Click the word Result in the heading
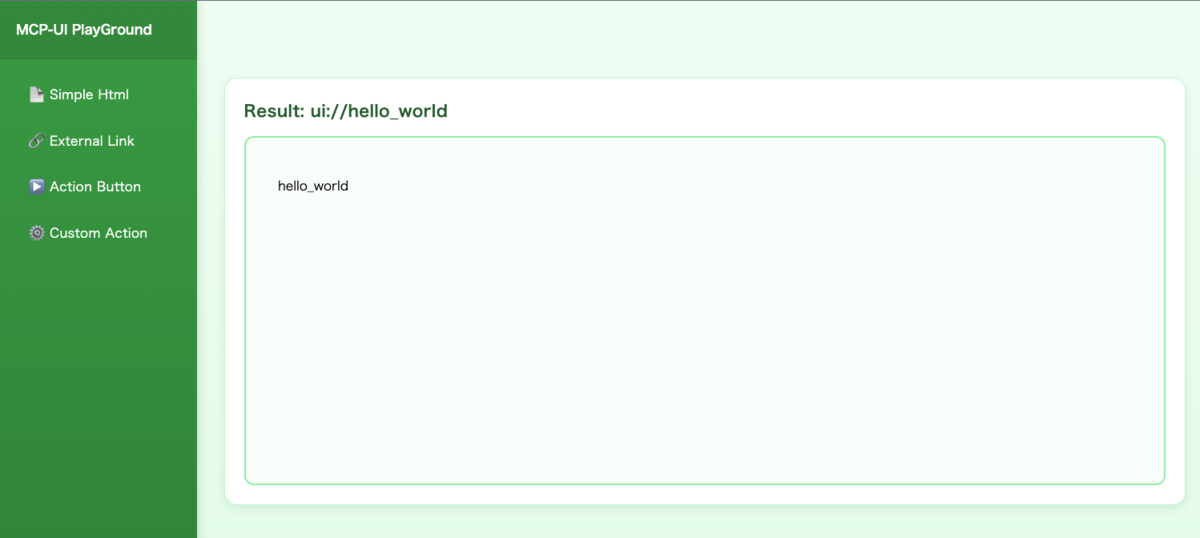 tap(272, 111)
